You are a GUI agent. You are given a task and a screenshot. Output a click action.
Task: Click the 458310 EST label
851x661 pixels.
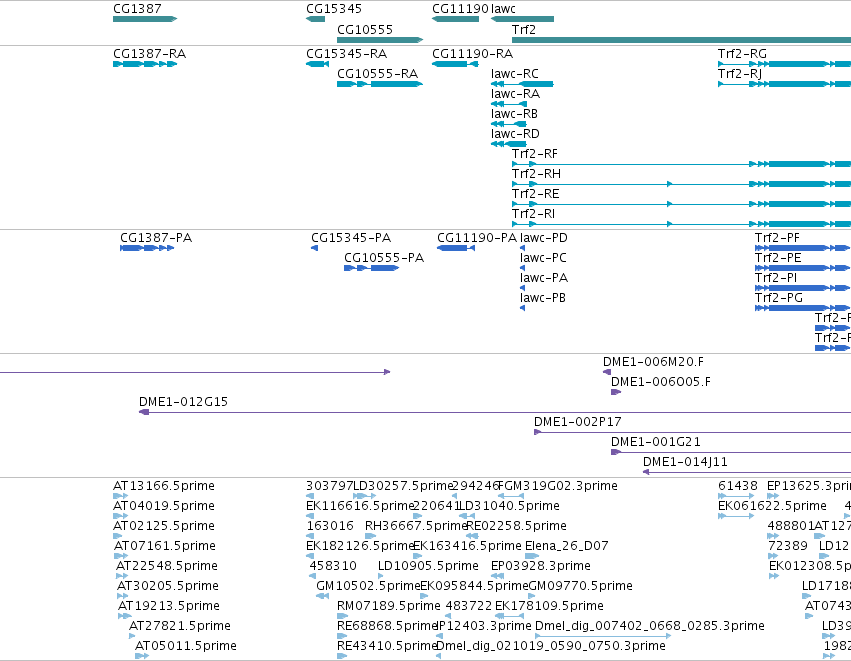(333, 566)
